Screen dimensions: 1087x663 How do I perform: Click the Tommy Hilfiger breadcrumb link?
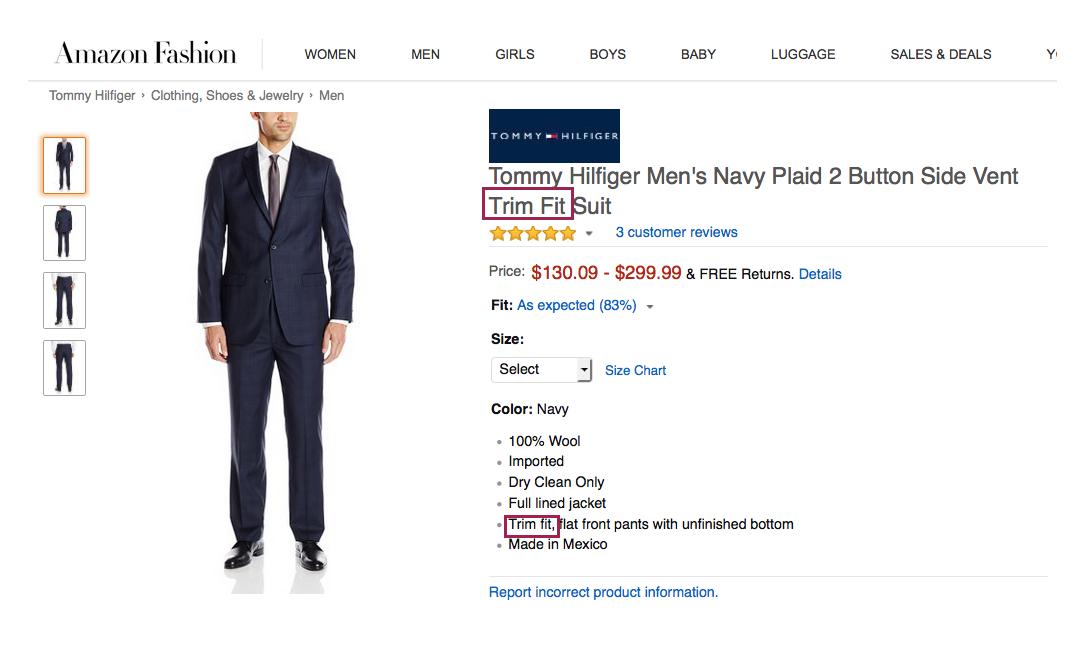point(92,96)
